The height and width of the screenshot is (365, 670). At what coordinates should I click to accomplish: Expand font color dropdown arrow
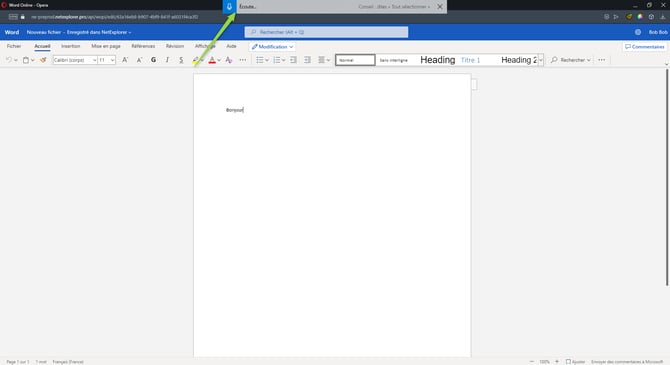click(x=219, y=60)
